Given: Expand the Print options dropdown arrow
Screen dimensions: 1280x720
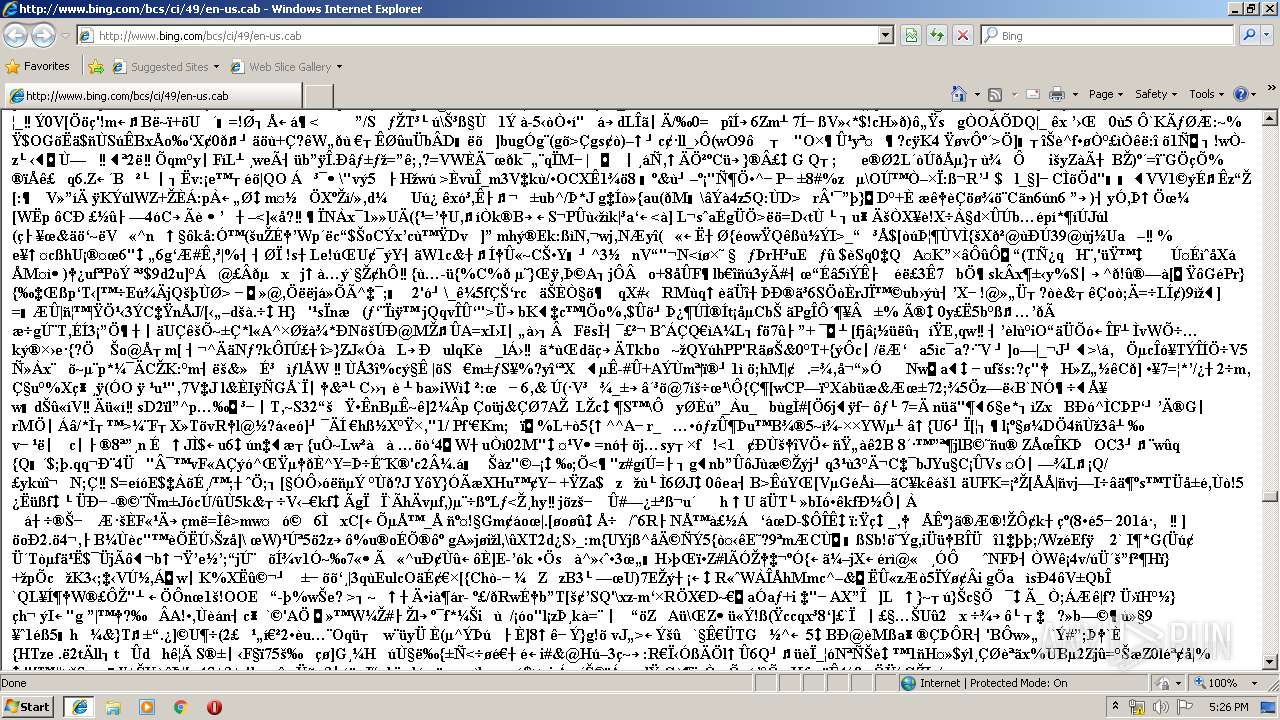Looking at the screenshot, I should [1073, 94].
